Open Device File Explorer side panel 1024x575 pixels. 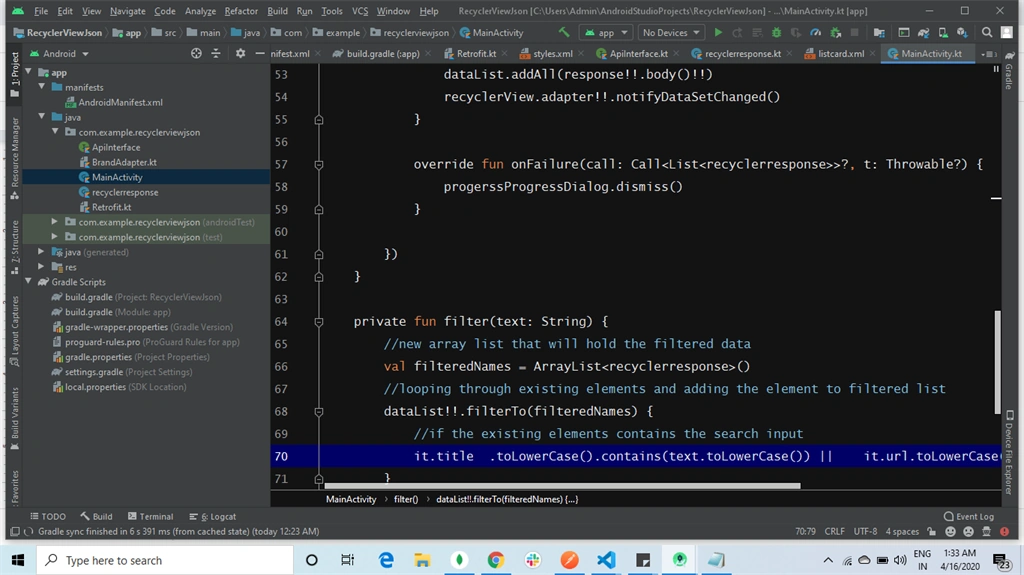coord(1010,451)
